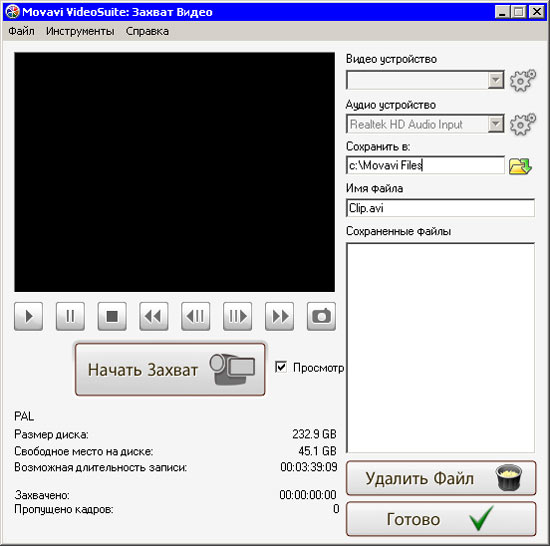Pause playback with the pause button
Screen dimensions: 550x546
click(x=70, y=316)
